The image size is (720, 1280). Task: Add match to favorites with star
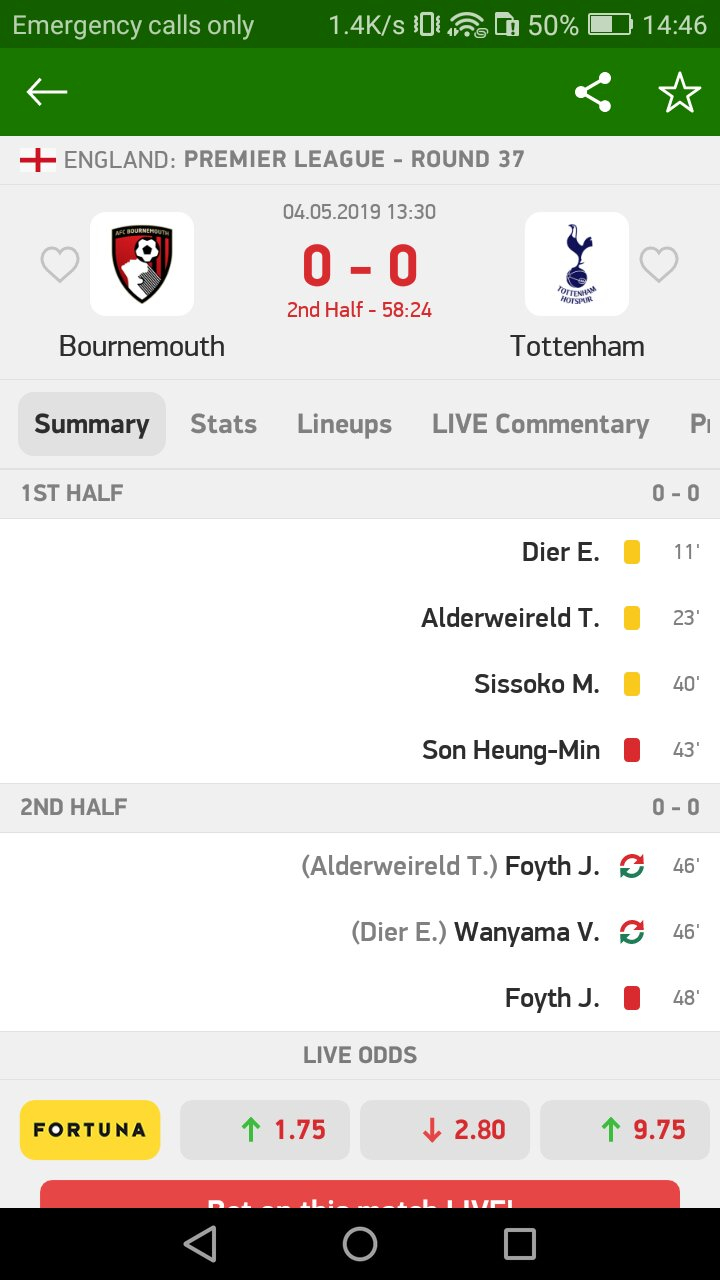click(x=679, y=93)
